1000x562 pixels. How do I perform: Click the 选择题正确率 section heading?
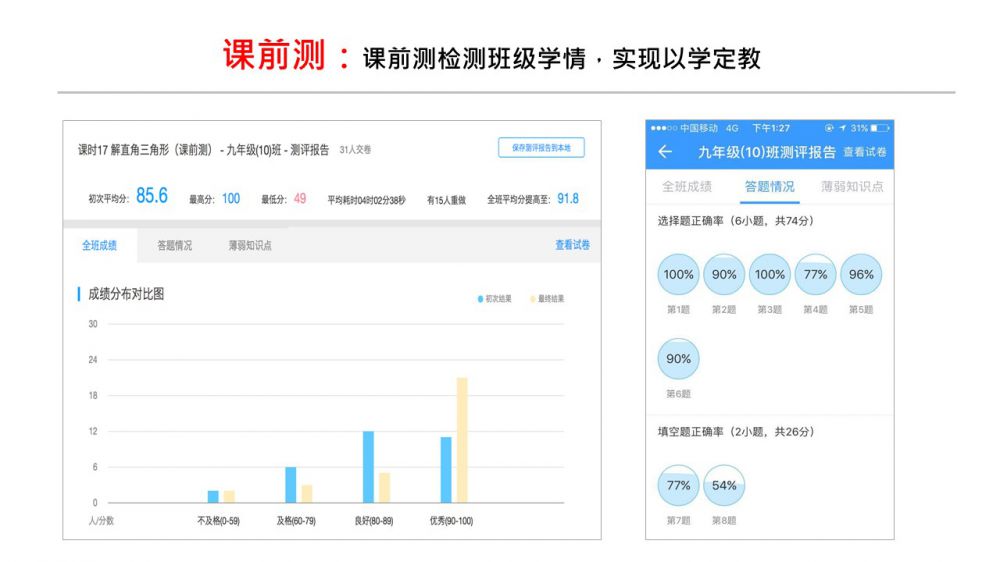click(735, 221)
